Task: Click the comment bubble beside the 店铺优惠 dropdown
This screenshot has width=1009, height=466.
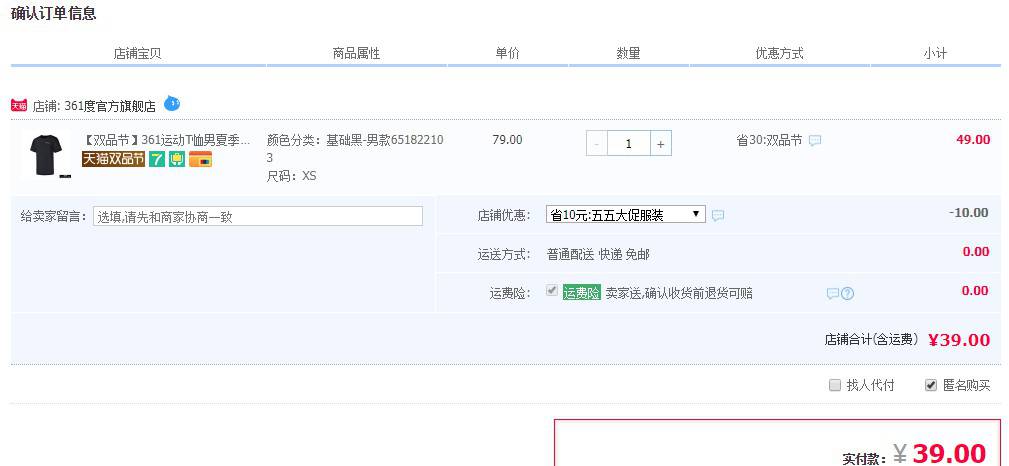Action: point(718,216)
